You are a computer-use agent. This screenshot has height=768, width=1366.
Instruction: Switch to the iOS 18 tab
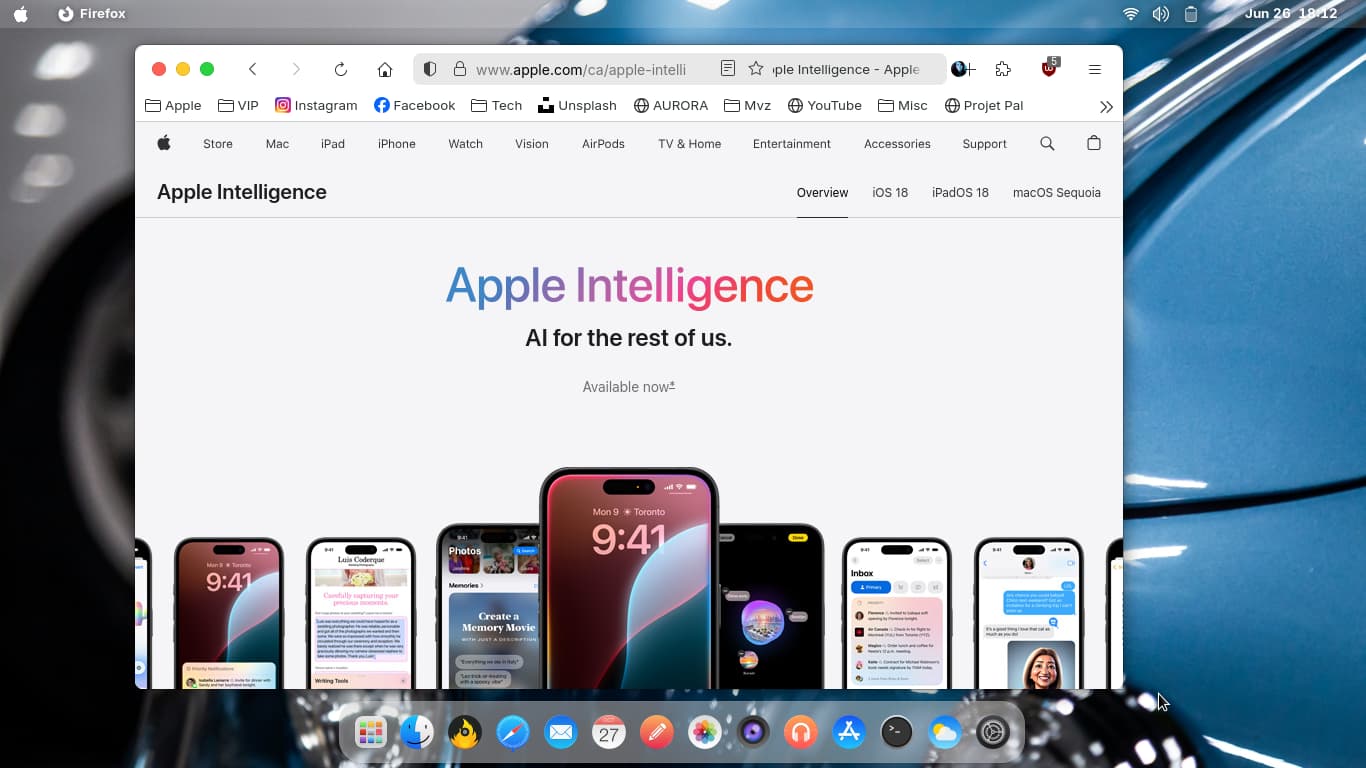(890, 193)
